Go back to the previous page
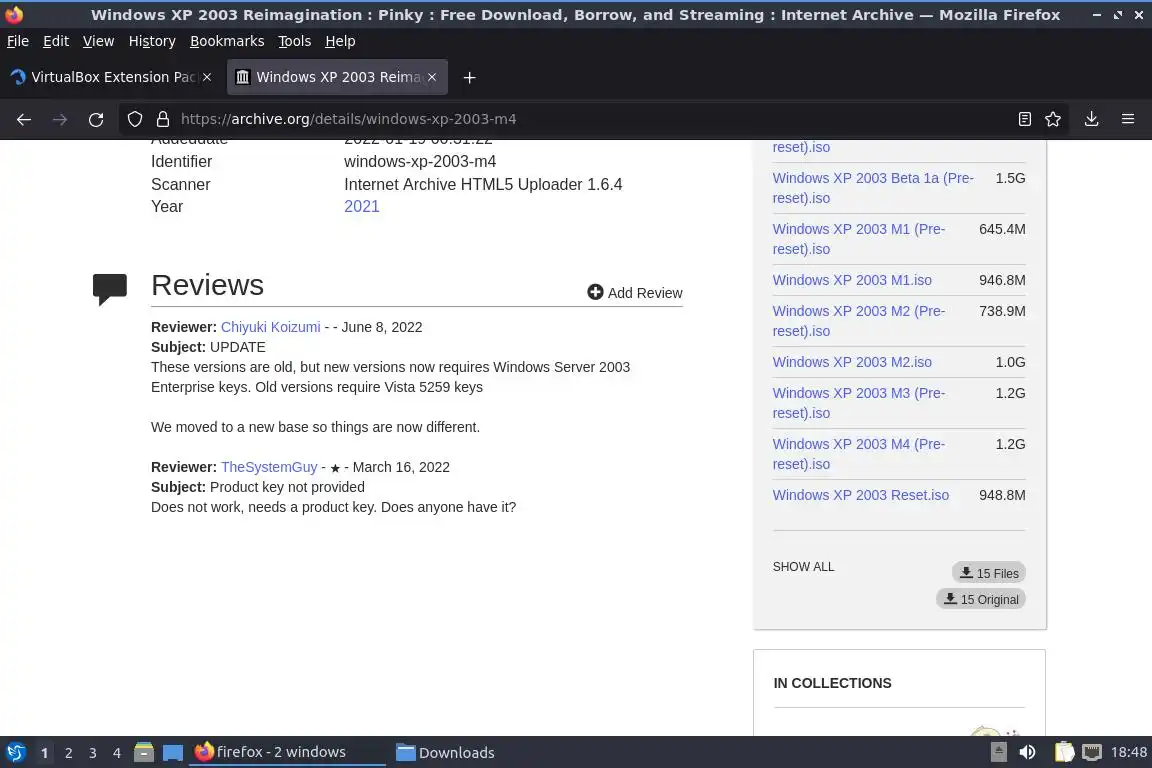The width and height of the screenshot is (1152, 768). click(x=24, y=119)
